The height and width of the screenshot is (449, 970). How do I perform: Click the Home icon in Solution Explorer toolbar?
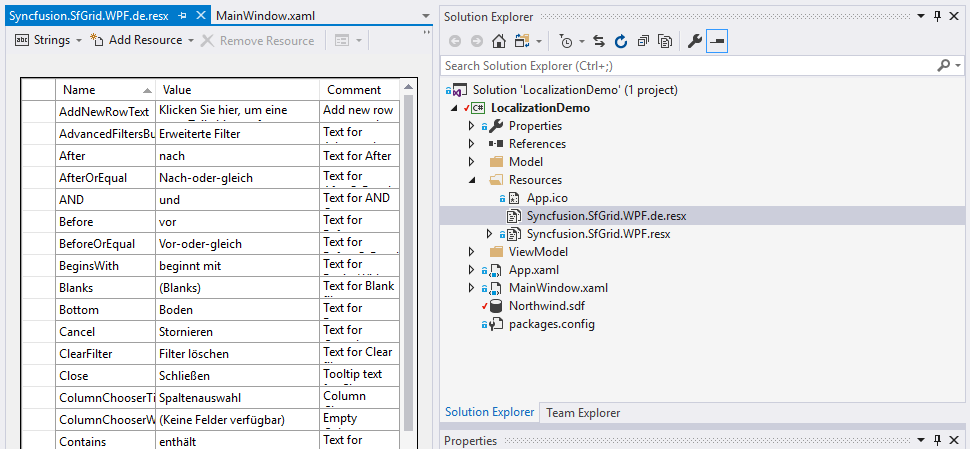(x=499, y=41)
